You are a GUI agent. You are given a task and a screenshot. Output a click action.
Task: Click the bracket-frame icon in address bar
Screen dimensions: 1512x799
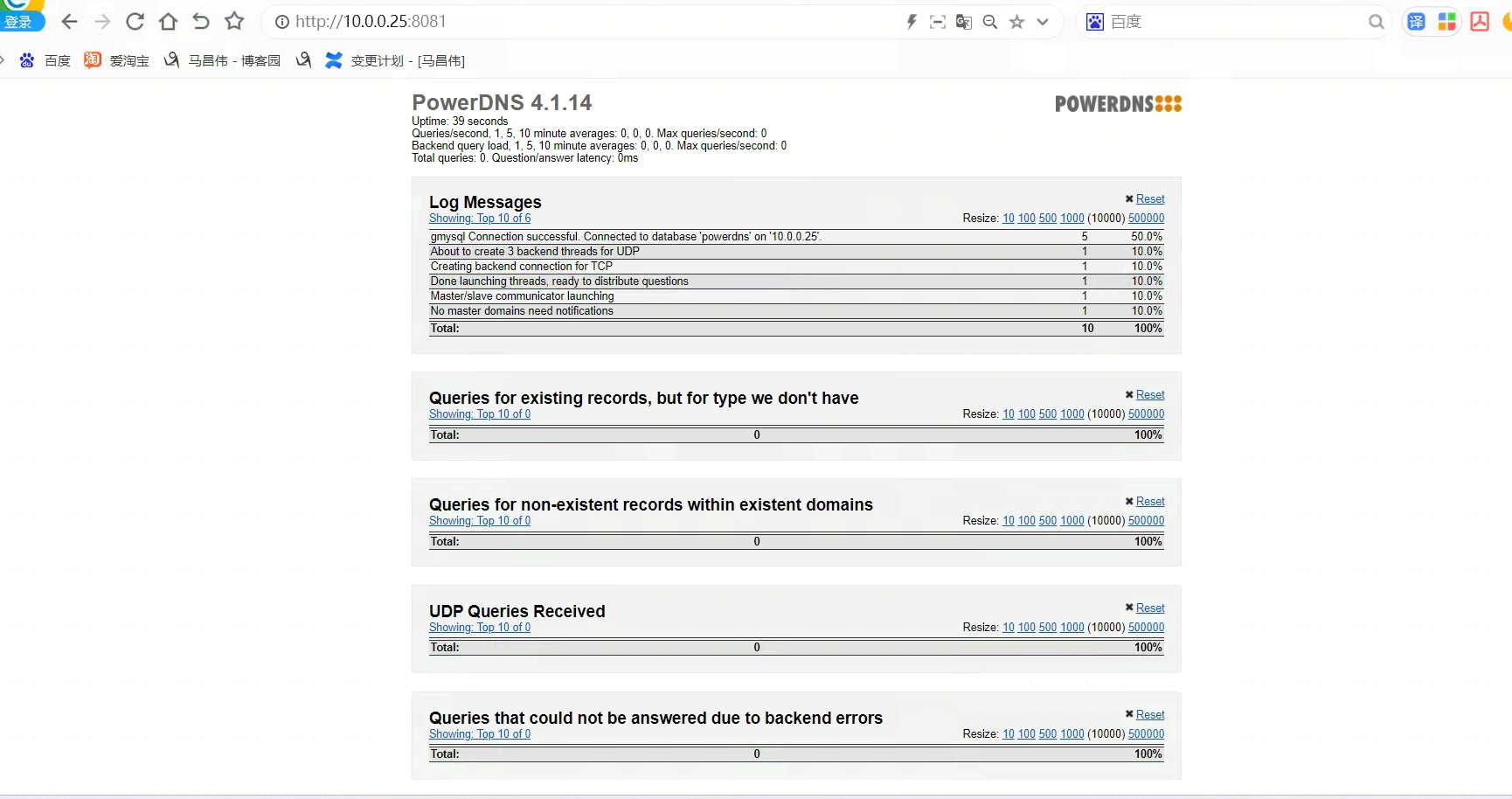coord(938,22)
